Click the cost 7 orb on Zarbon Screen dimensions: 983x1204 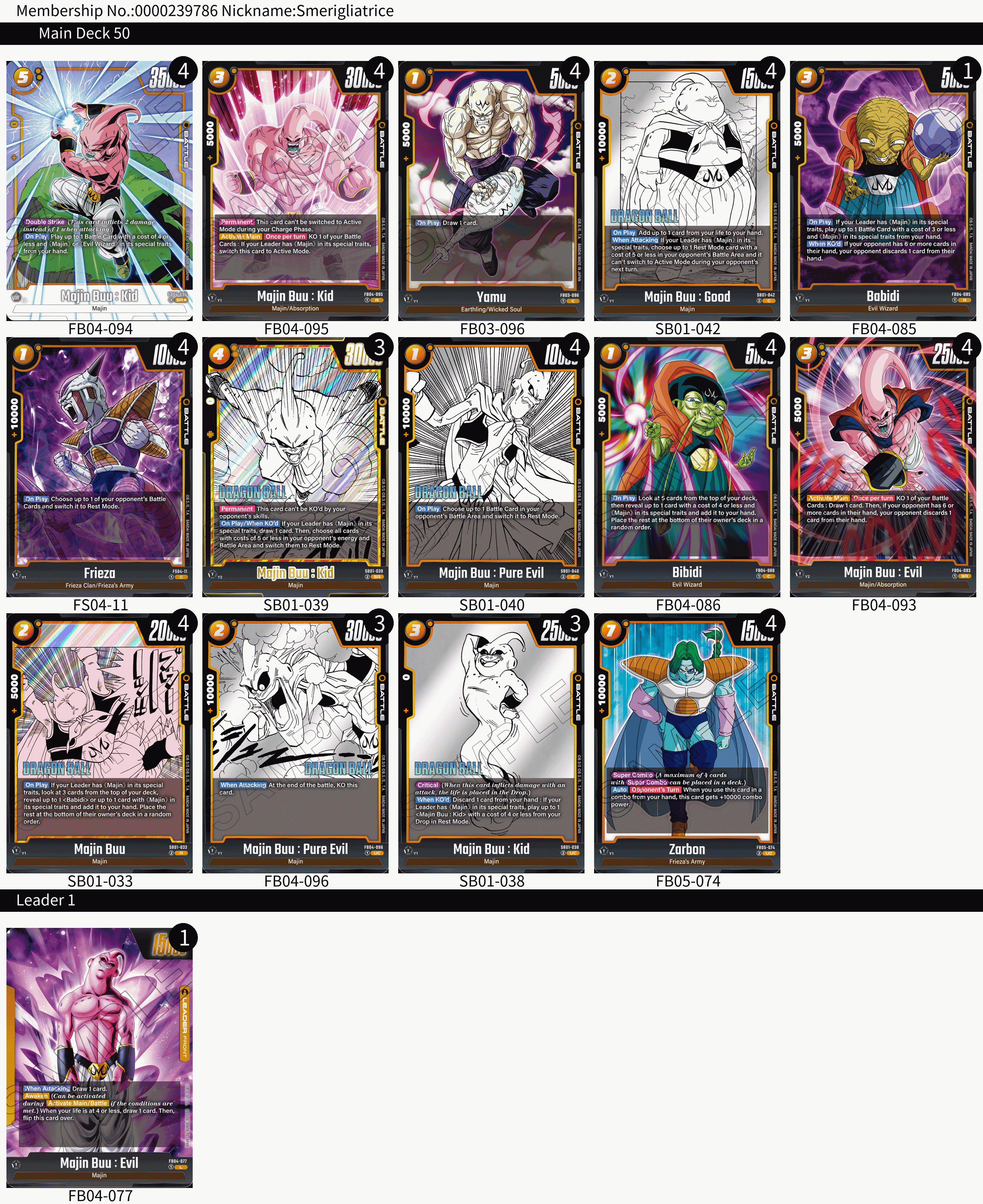[x=611, y=630]
